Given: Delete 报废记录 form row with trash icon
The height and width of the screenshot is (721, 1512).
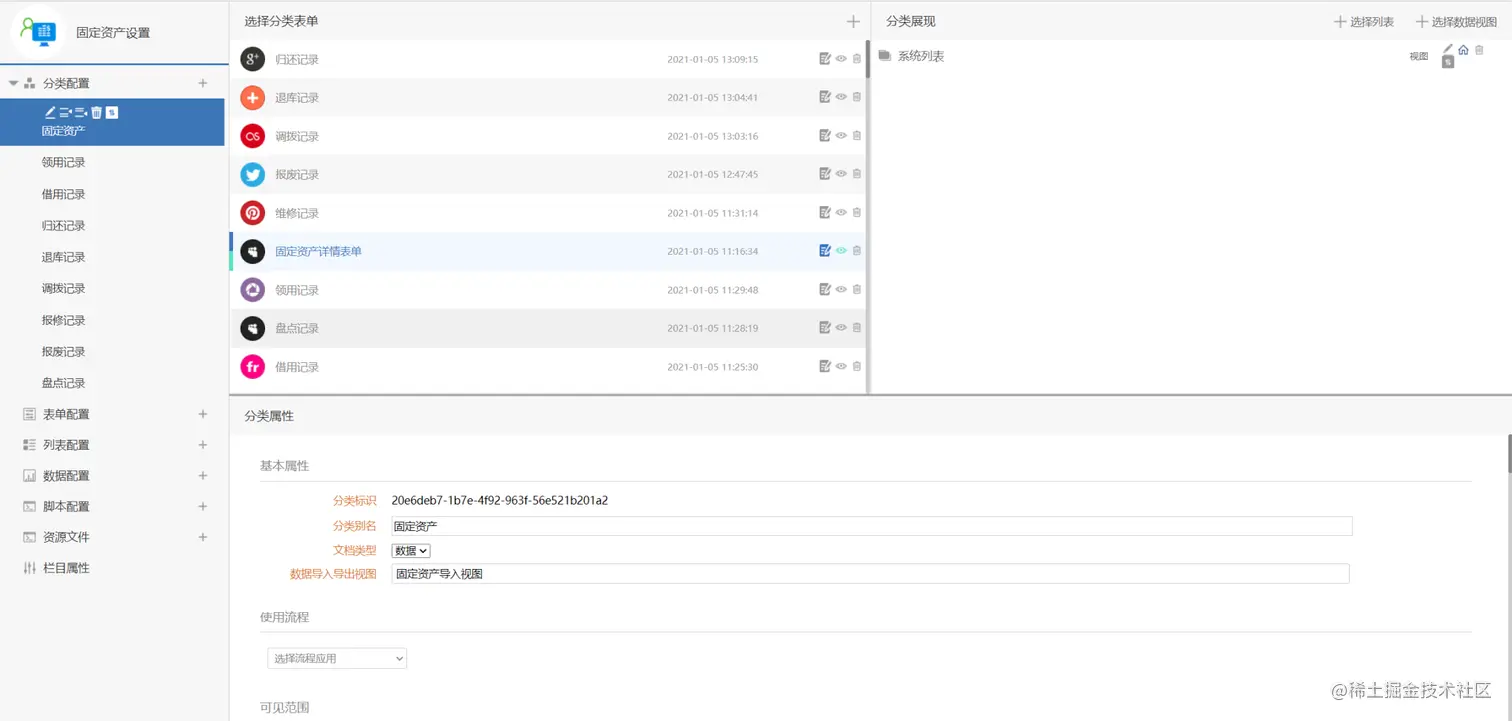Looking at the screenshot, I should 857,174.
